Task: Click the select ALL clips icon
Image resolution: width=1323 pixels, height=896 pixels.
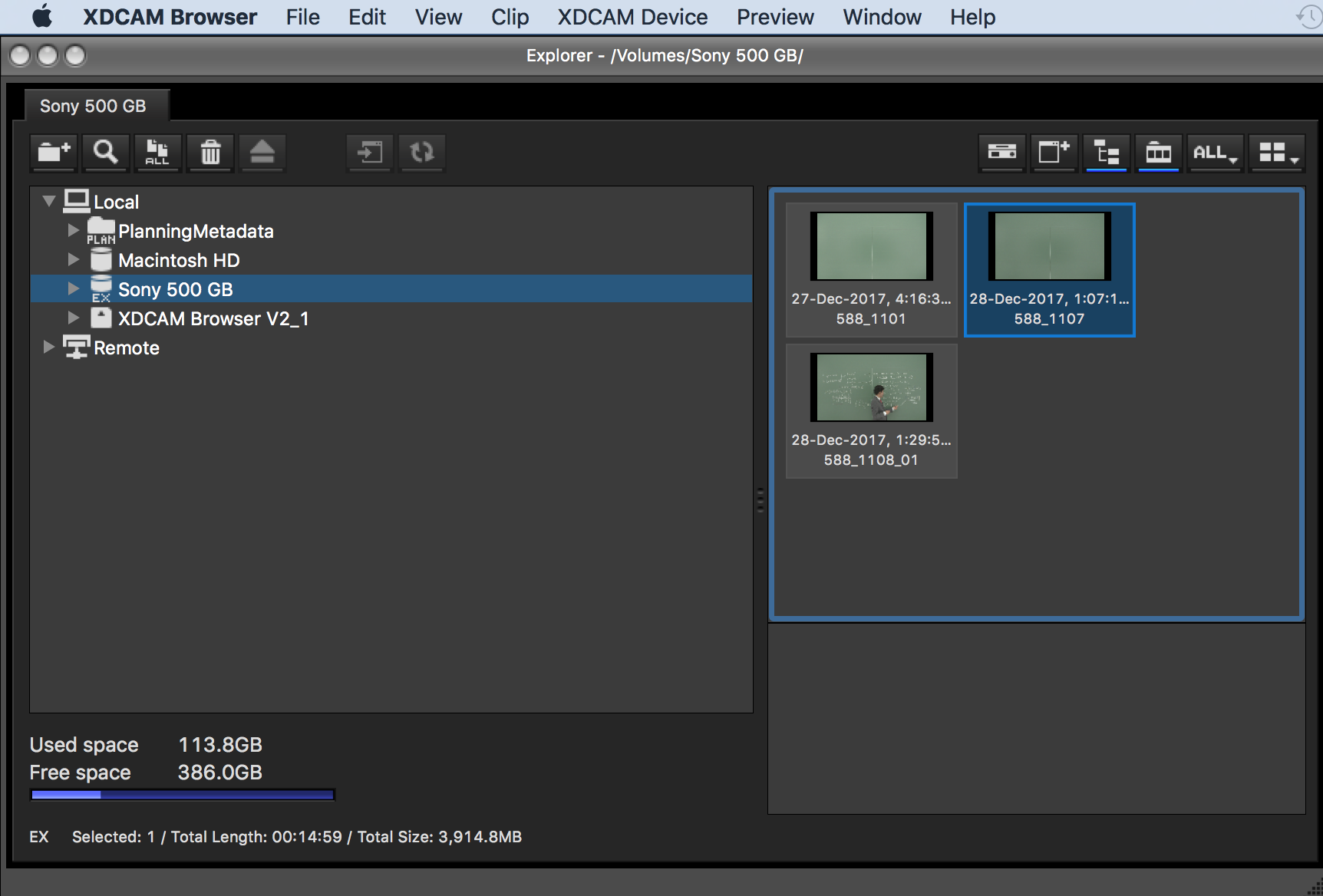Action: coord(157,153)
